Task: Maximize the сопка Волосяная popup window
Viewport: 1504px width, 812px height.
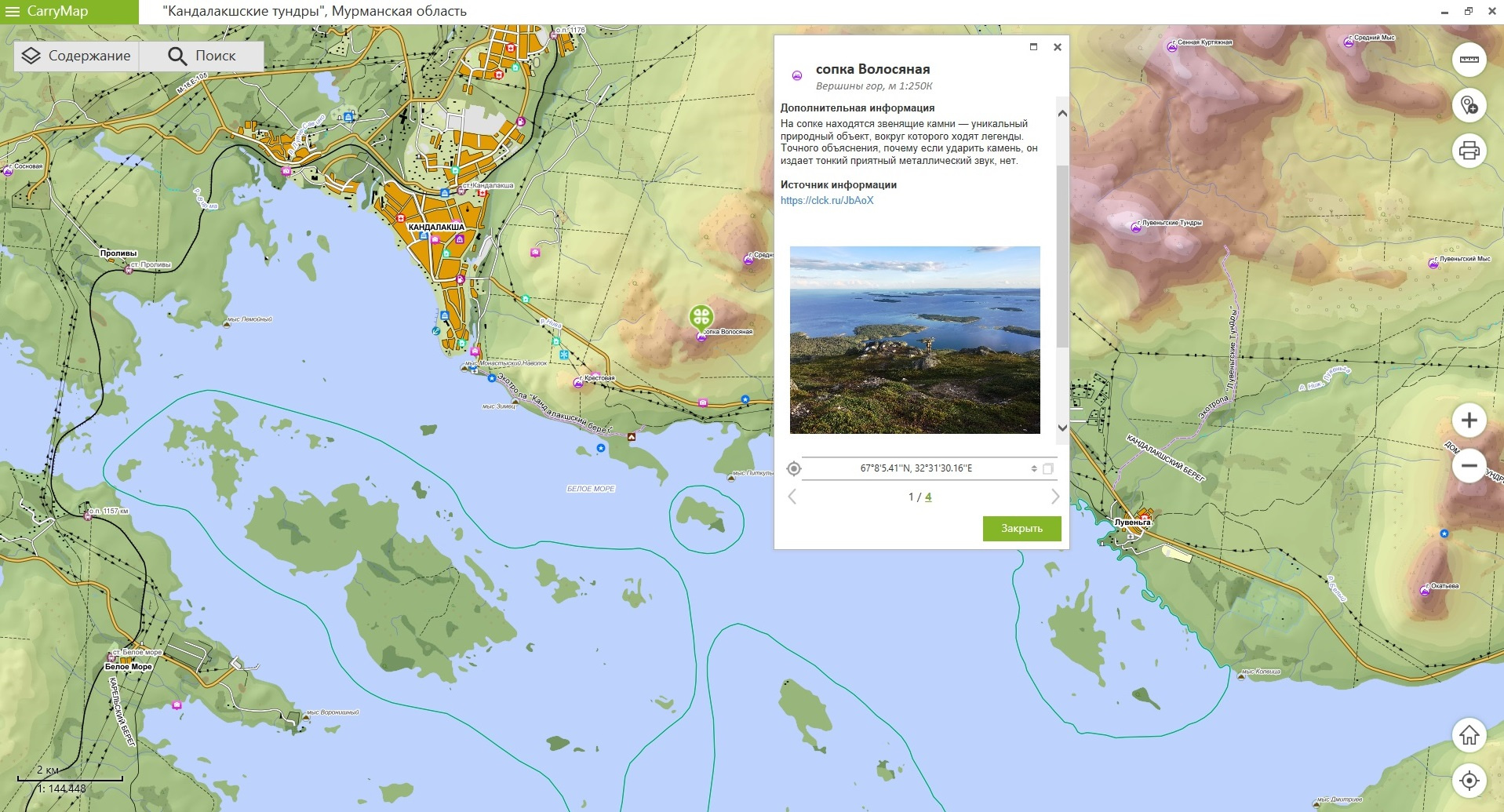Action: pyautogui.click(x=1033, y=47)
